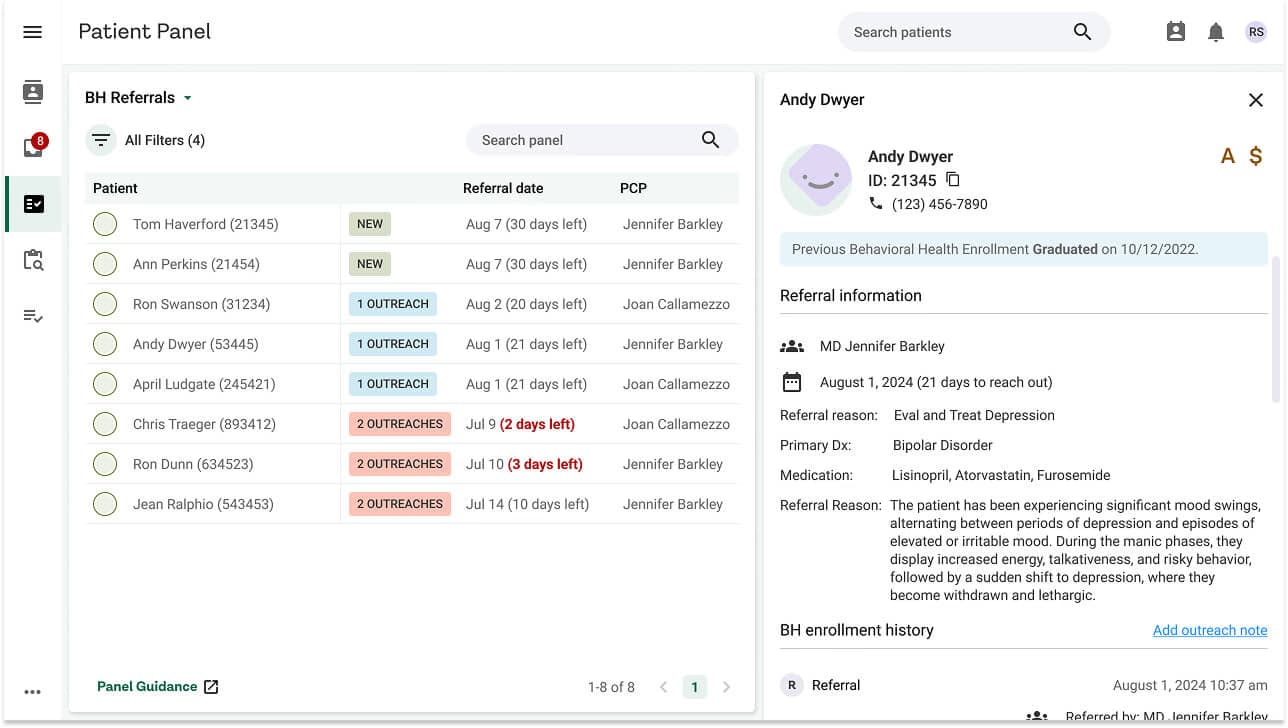Open Ron Swanson (31234) patient name

[201, 304]
